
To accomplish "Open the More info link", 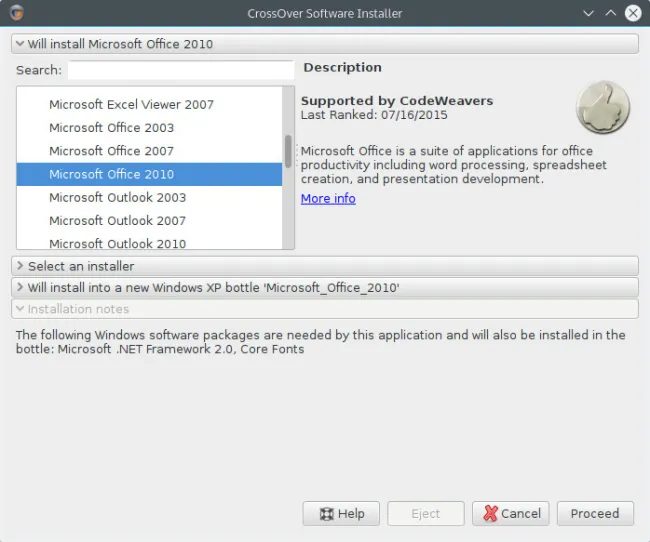I will tap(328, 199).
